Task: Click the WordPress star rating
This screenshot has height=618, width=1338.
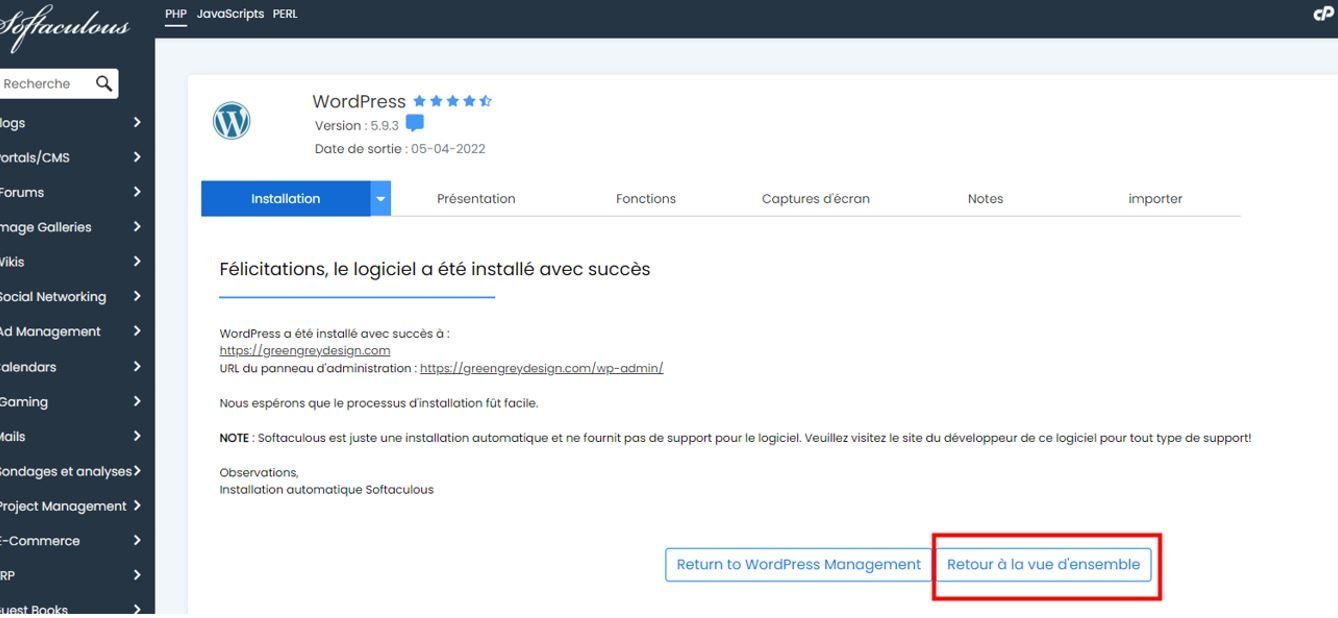Action: point(452,101)
